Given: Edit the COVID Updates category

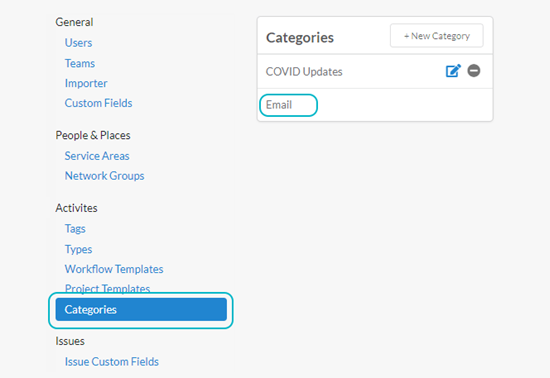Looking at the screenshot, I should click(453, 71).
